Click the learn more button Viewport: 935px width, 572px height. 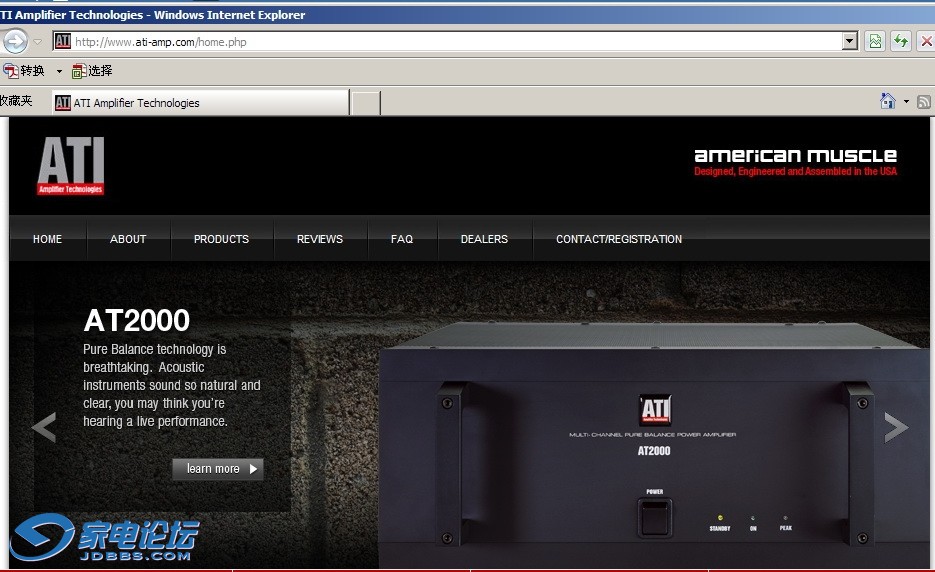[218, 469]
